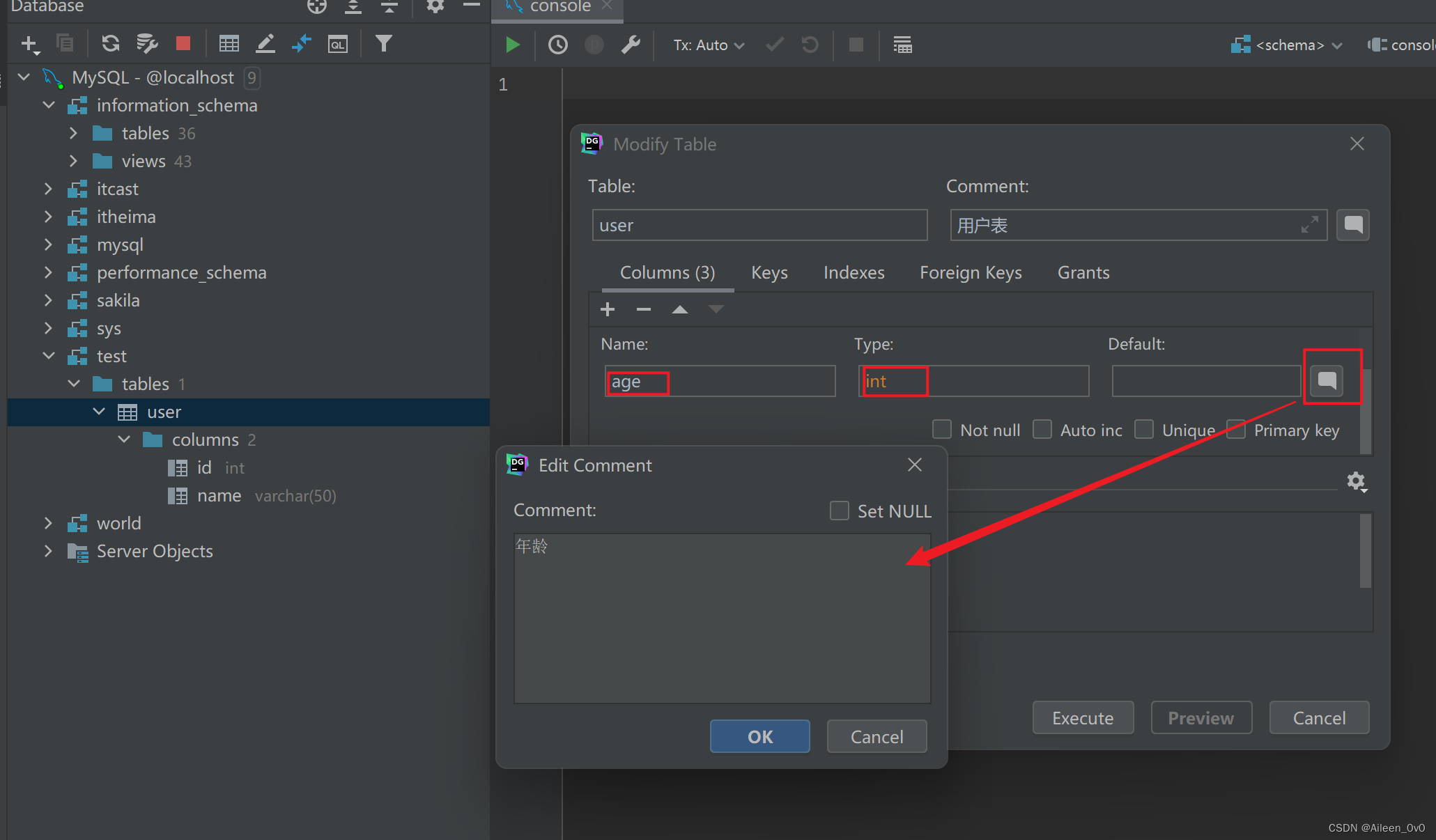The image size is (1436, 840).
Task: Enable the Auto inc checkbox
Action: pos(1045,430)
